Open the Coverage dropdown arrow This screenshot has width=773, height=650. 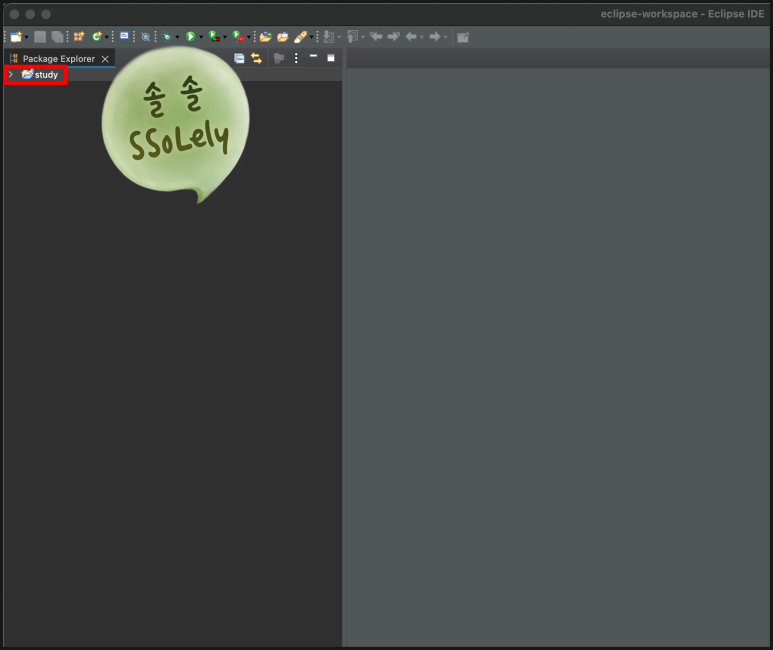click(225, 37)
